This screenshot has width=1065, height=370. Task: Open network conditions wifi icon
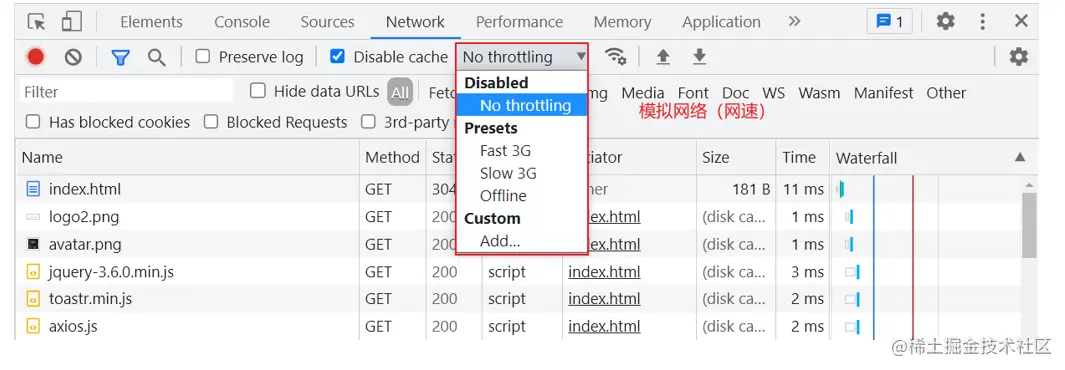[x=616, y=56]
